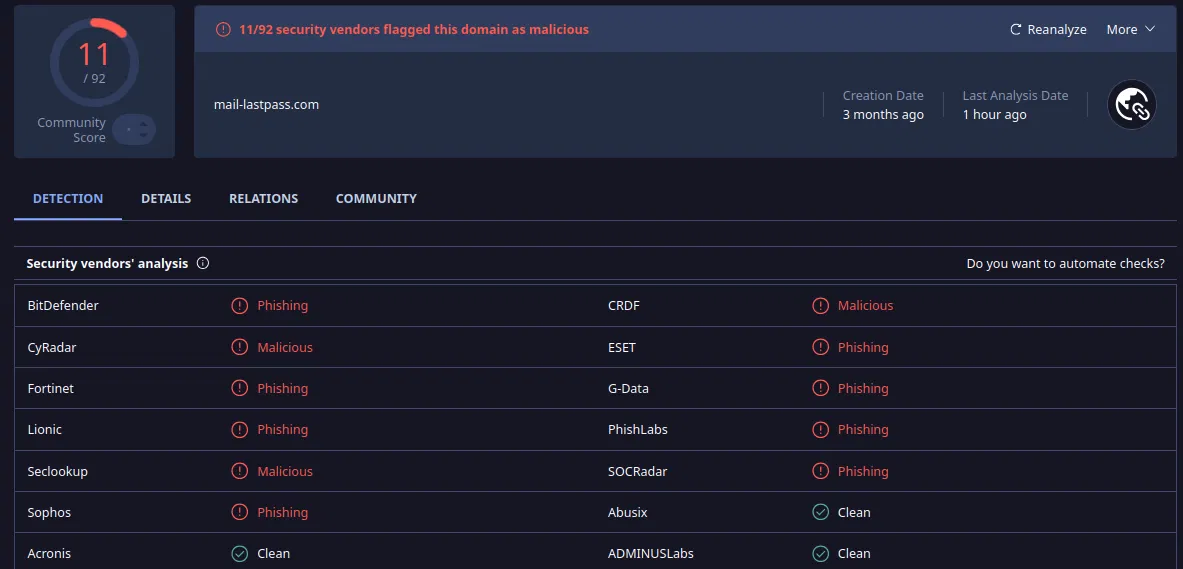1183x569 pixels.
Task: Click the mail-lastpass.com domain text
Action: 266,105
